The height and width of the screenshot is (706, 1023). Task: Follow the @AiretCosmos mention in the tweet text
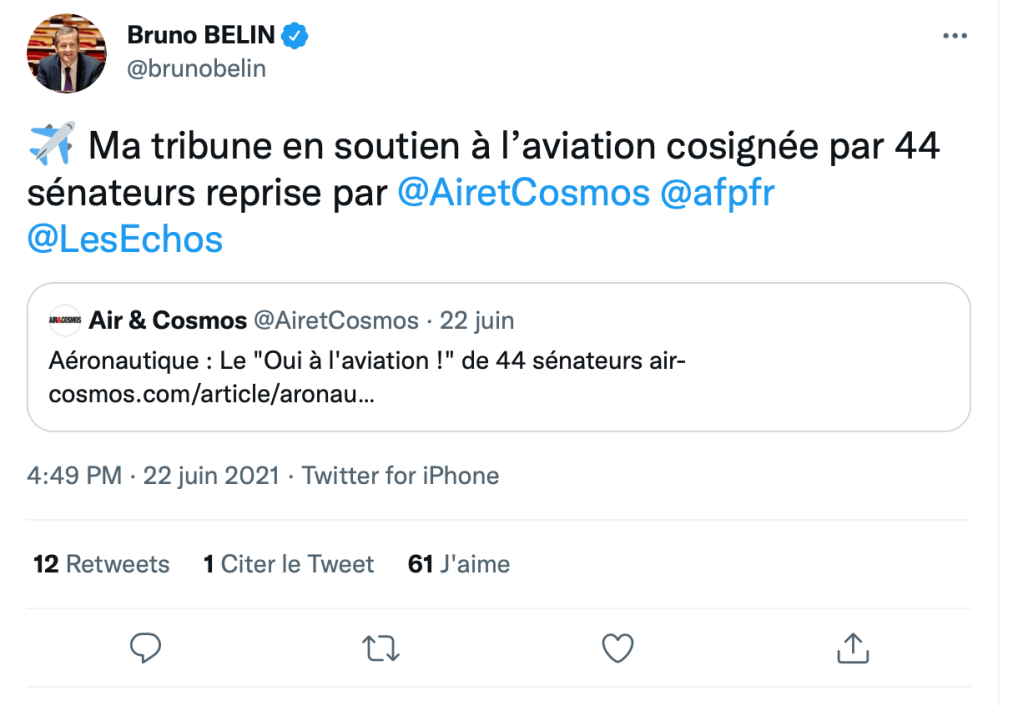click(x=523, y=193)
